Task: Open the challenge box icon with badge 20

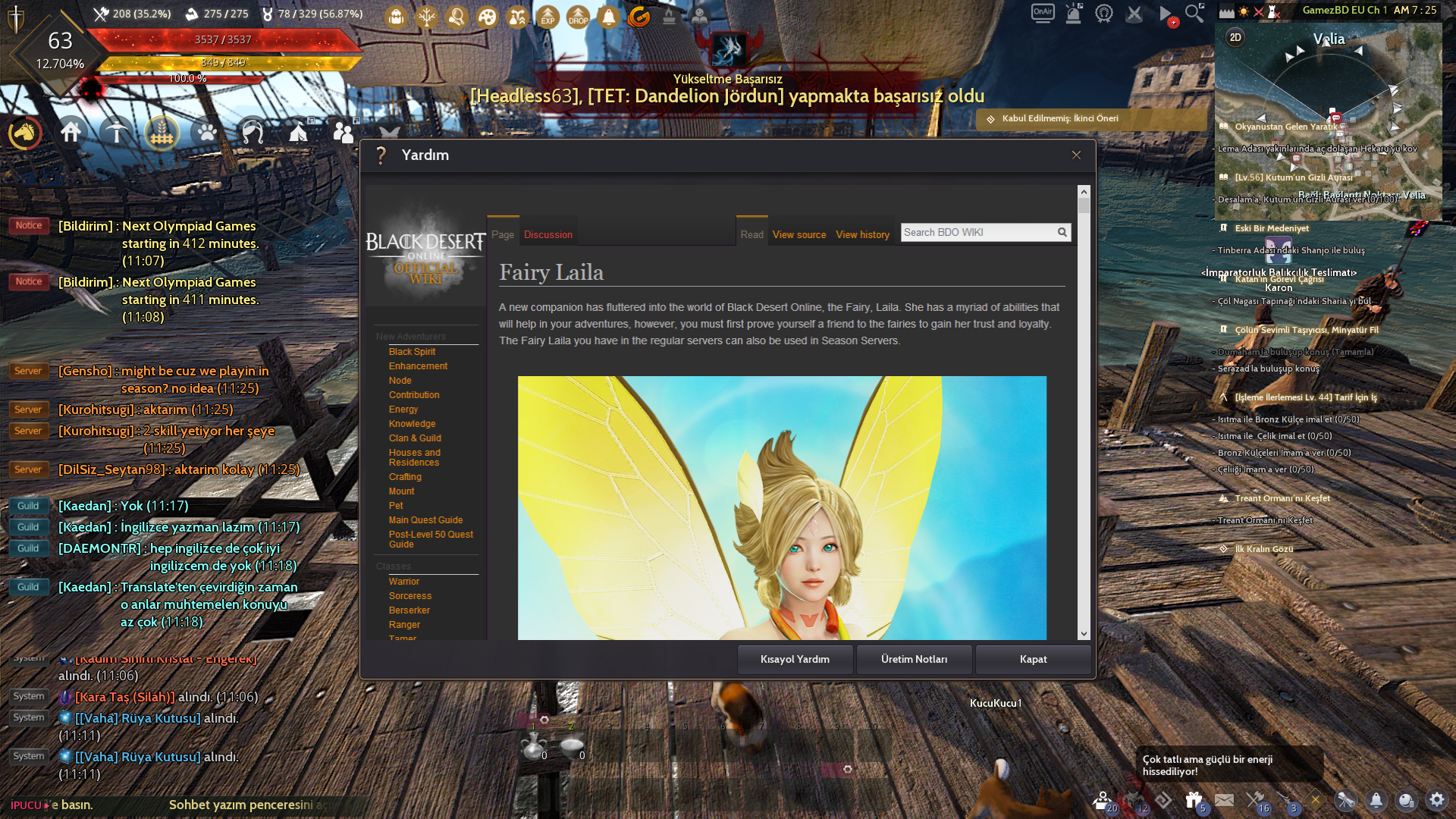Action: (x=1103, y=800)
